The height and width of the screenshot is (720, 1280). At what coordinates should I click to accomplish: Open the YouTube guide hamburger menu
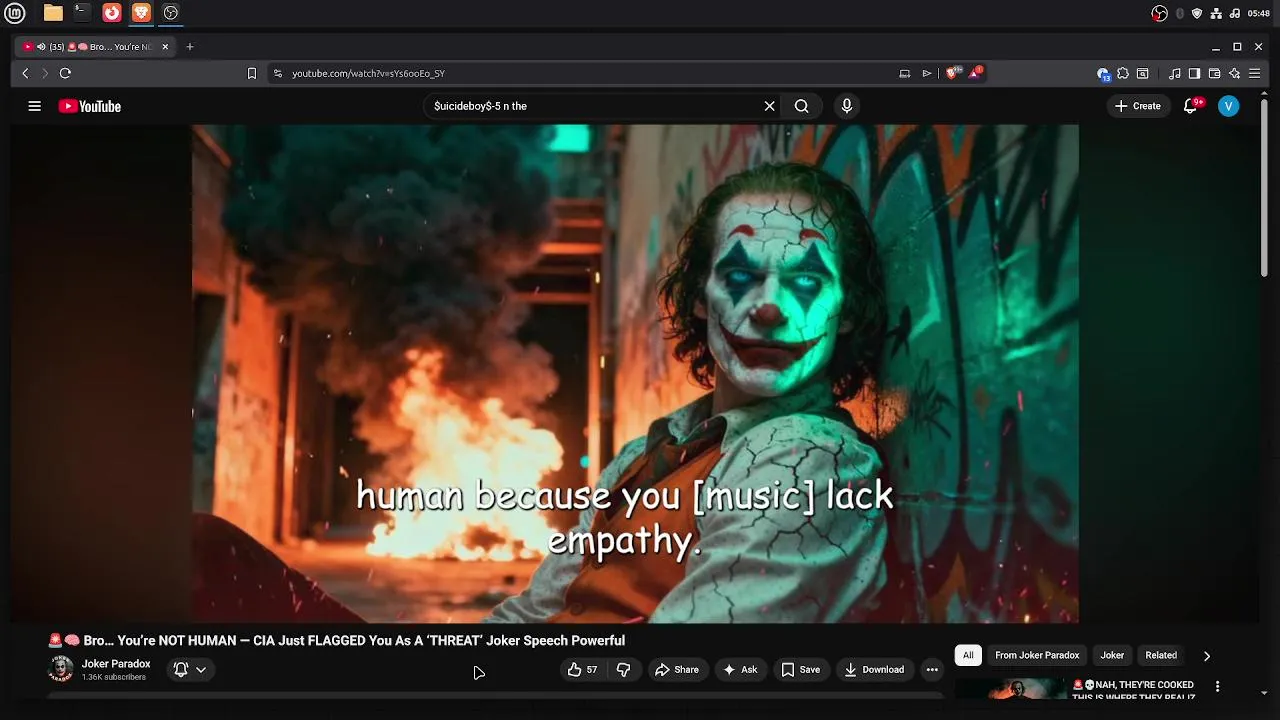coord(35,106)
